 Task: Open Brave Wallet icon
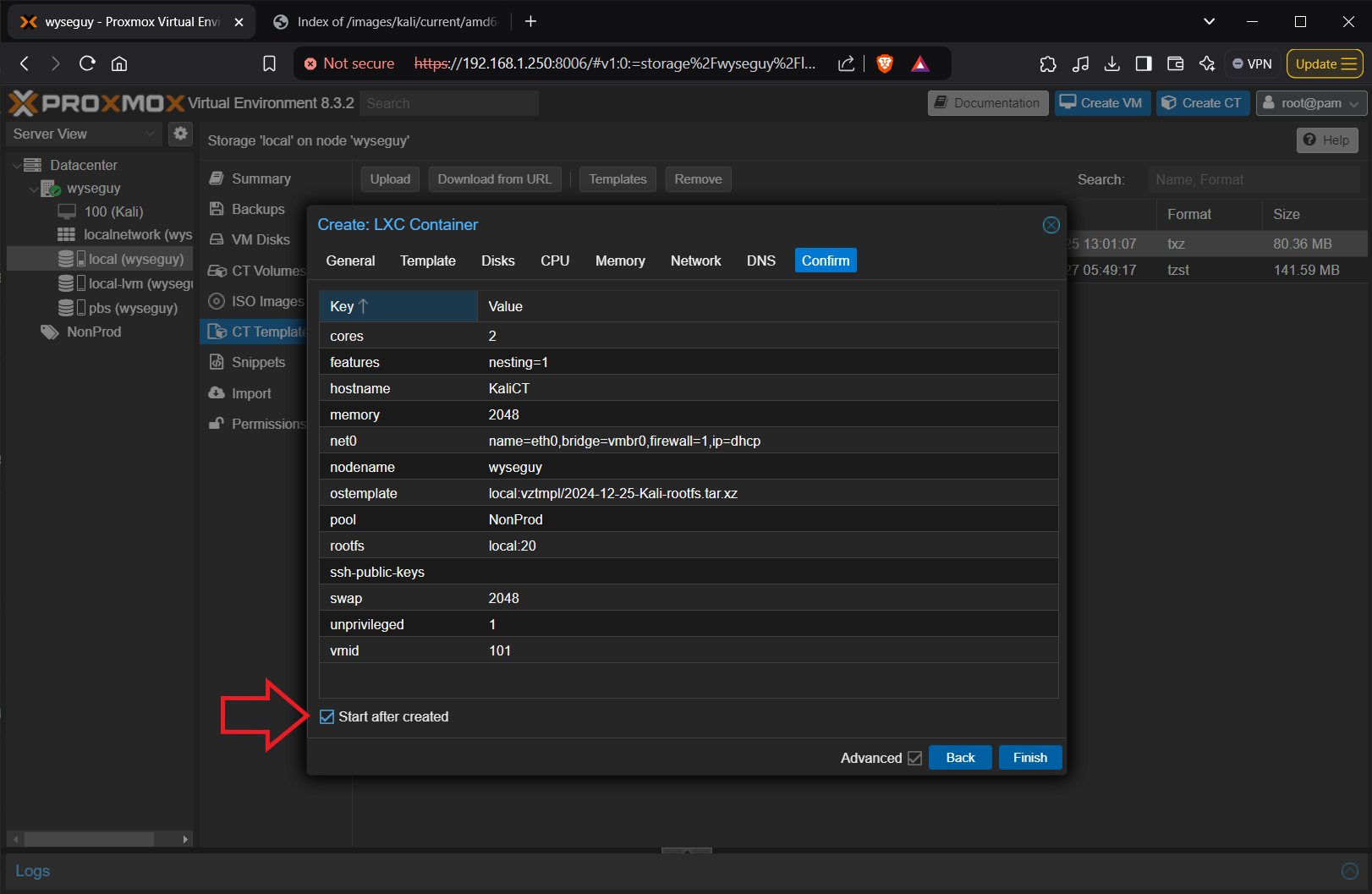point(1175,63)
